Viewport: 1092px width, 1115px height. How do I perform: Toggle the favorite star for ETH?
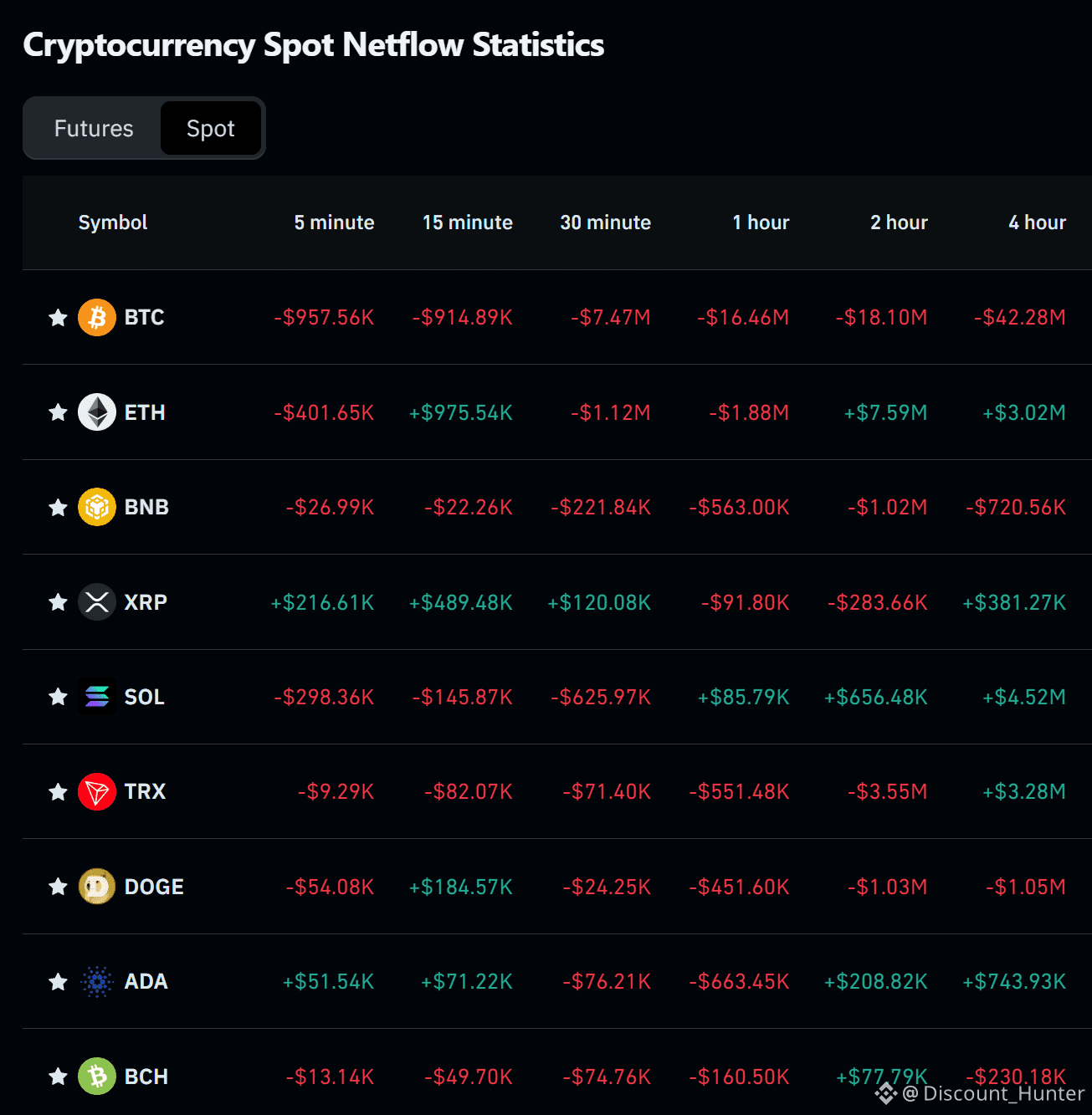(x=58, y=412)
